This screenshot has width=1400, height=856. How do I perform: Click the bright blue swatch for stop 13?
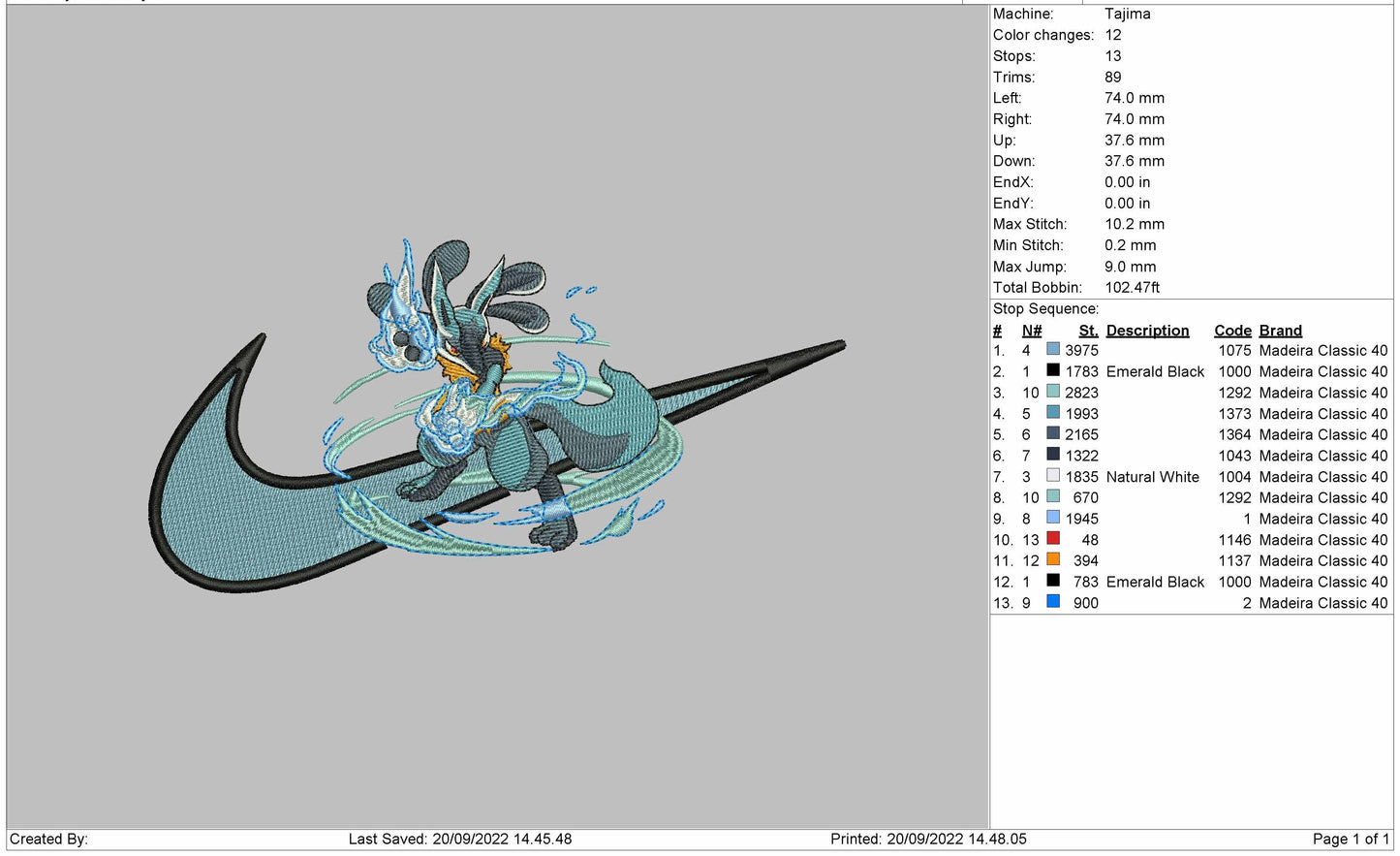1052,602
